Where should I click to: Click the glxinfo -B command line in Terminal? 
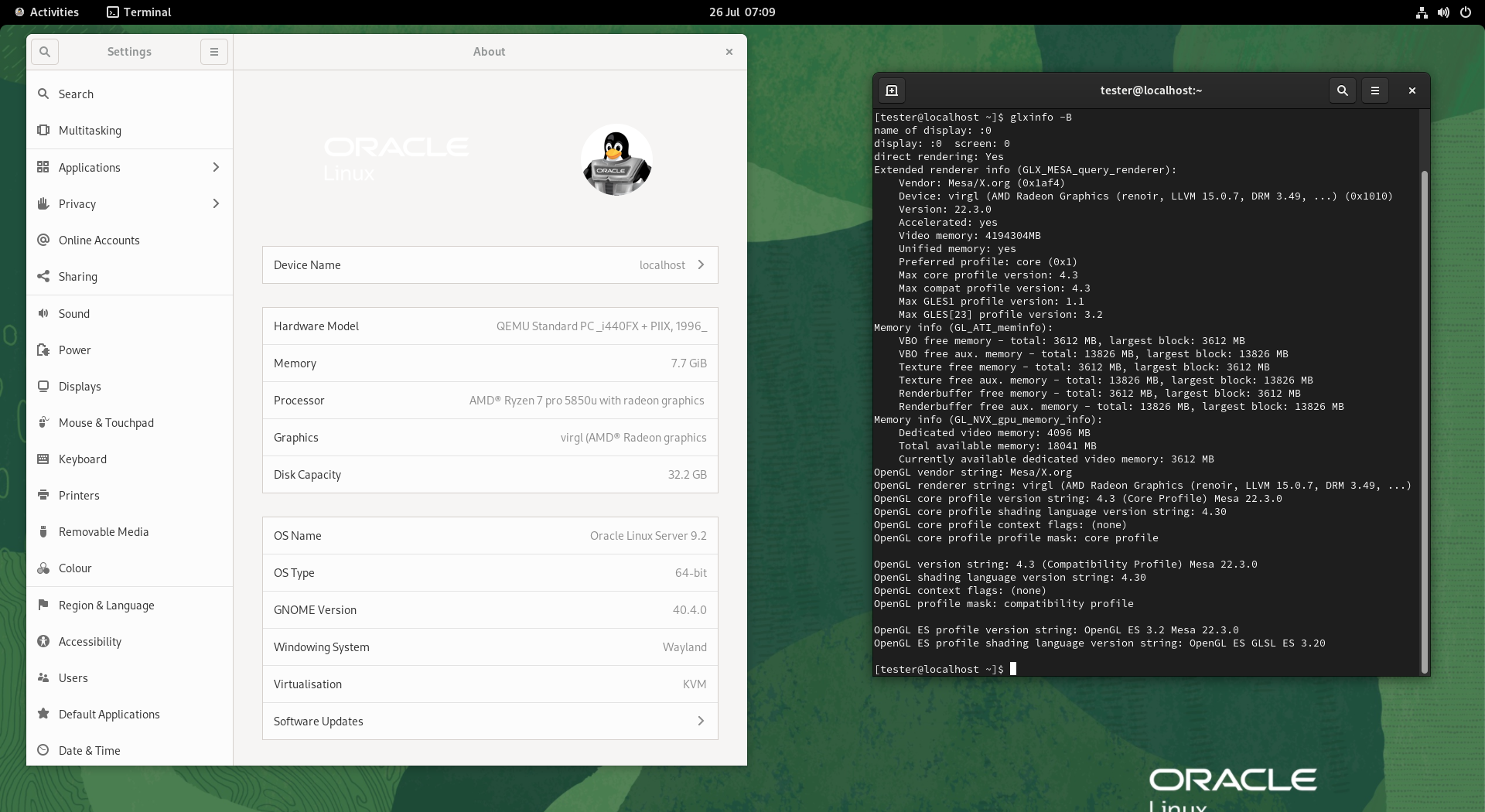coord(973,118)
